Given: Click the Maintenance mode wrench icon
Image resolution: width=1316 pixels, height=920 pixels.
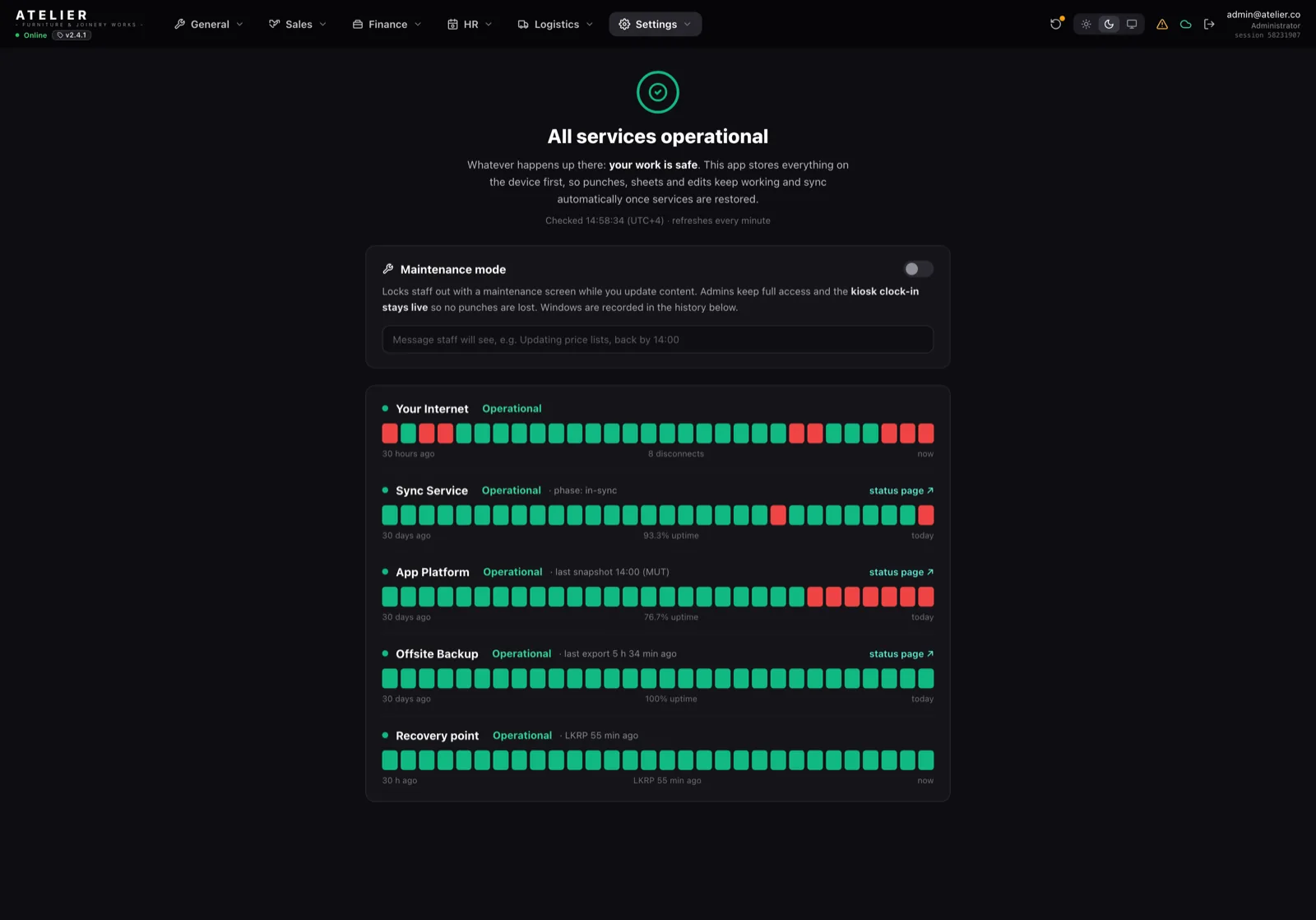Looking at the screenshot, I should pyautogui.click(x=388, y=269).
